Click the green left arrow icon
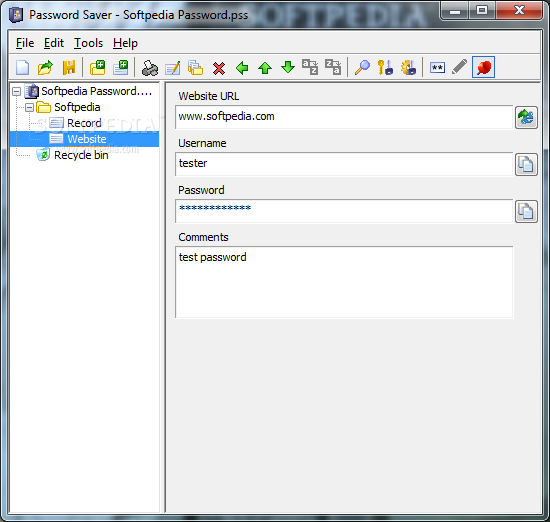550x522 pixels. (242, 67)
